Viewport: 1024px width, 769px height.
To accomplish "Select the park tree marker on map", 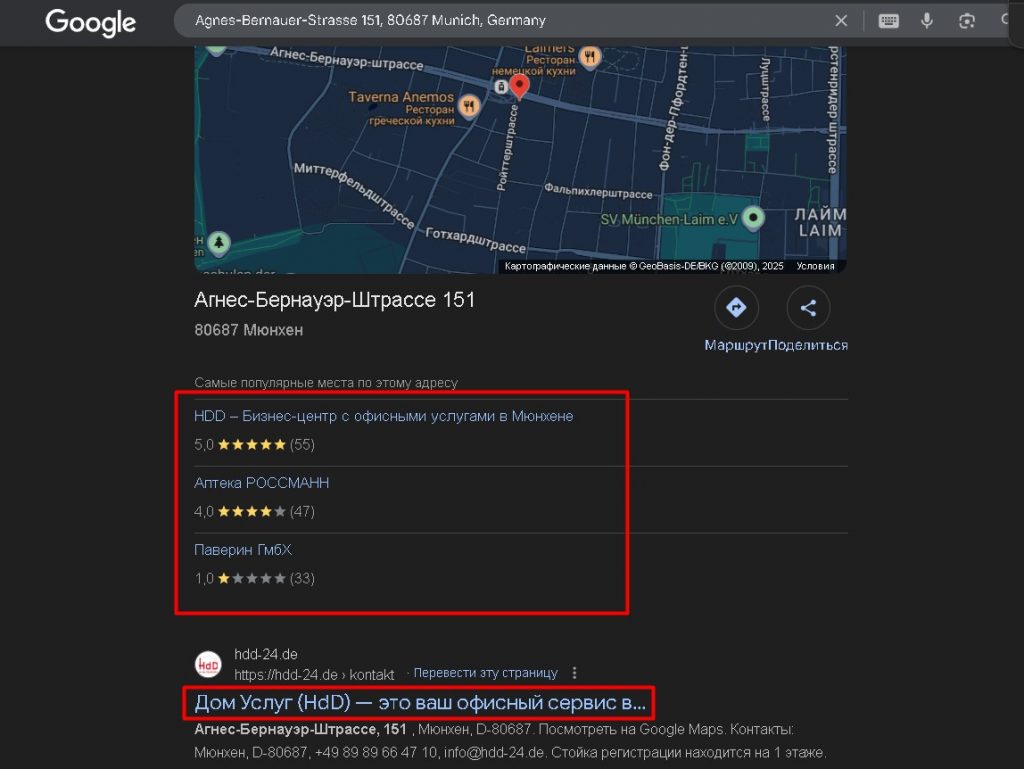I will [219, 243].
